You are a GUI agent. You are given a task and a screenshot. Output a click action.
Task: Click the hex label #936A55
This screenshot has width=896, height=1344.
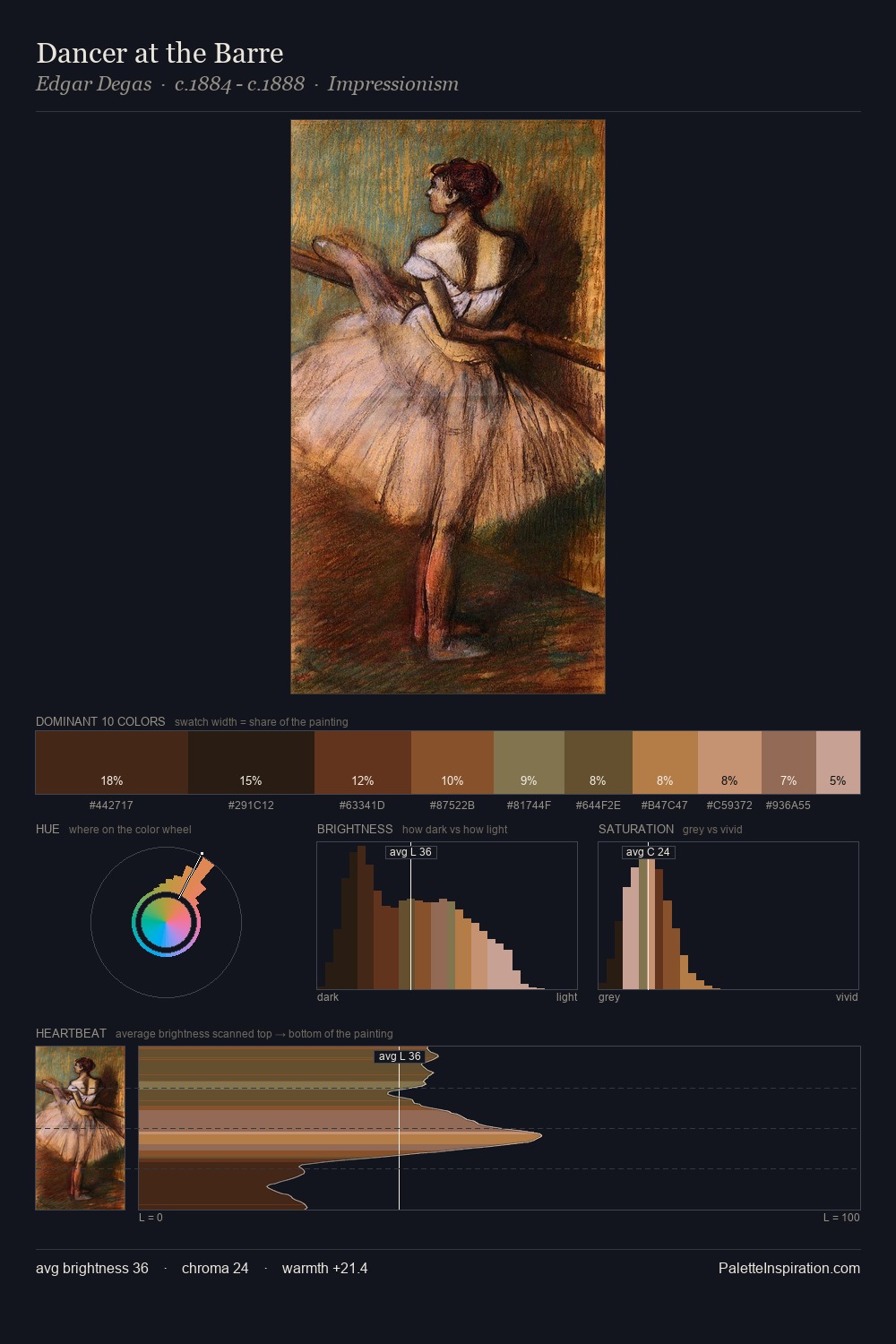point(788,806)
